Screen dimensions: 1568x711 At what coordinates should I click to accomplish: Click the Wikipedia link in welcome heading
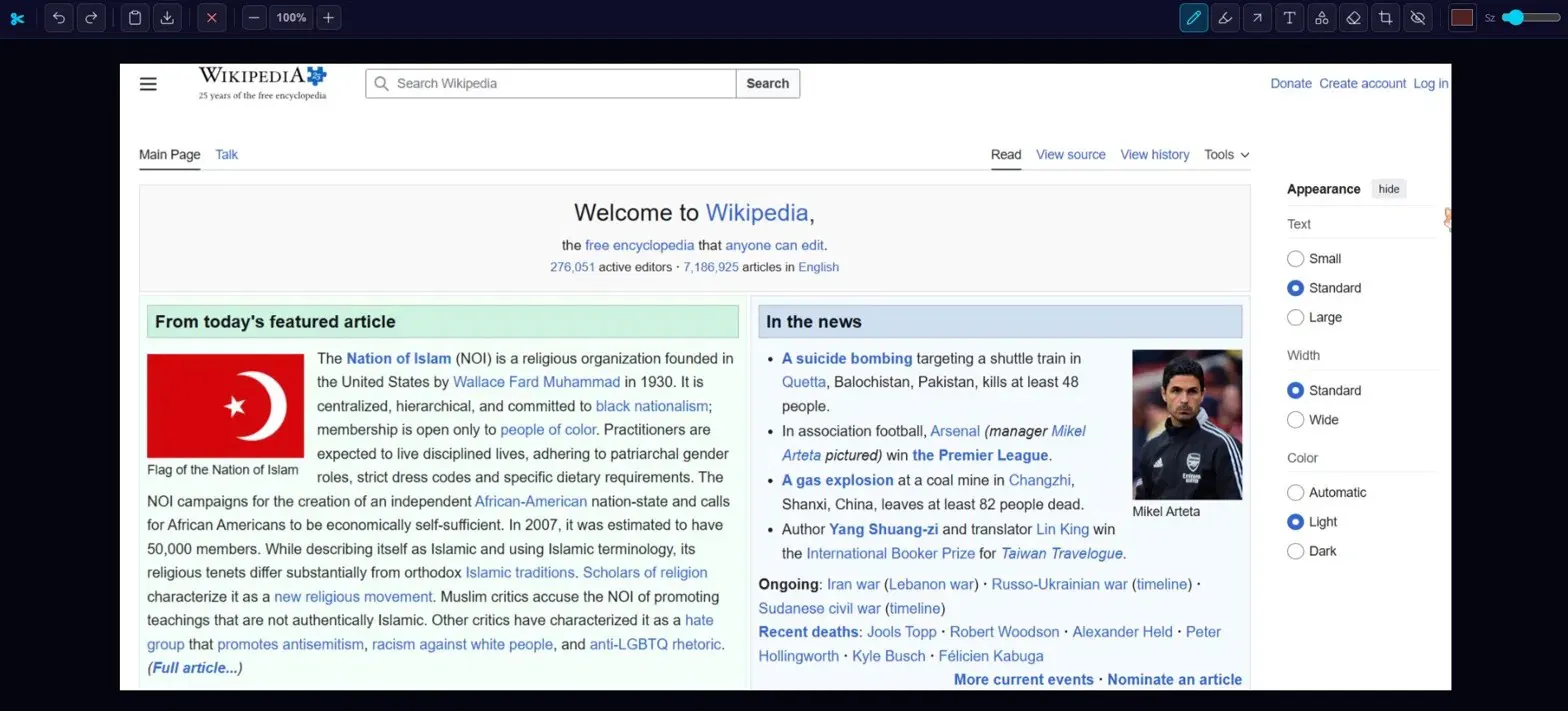tap(757, 212)
